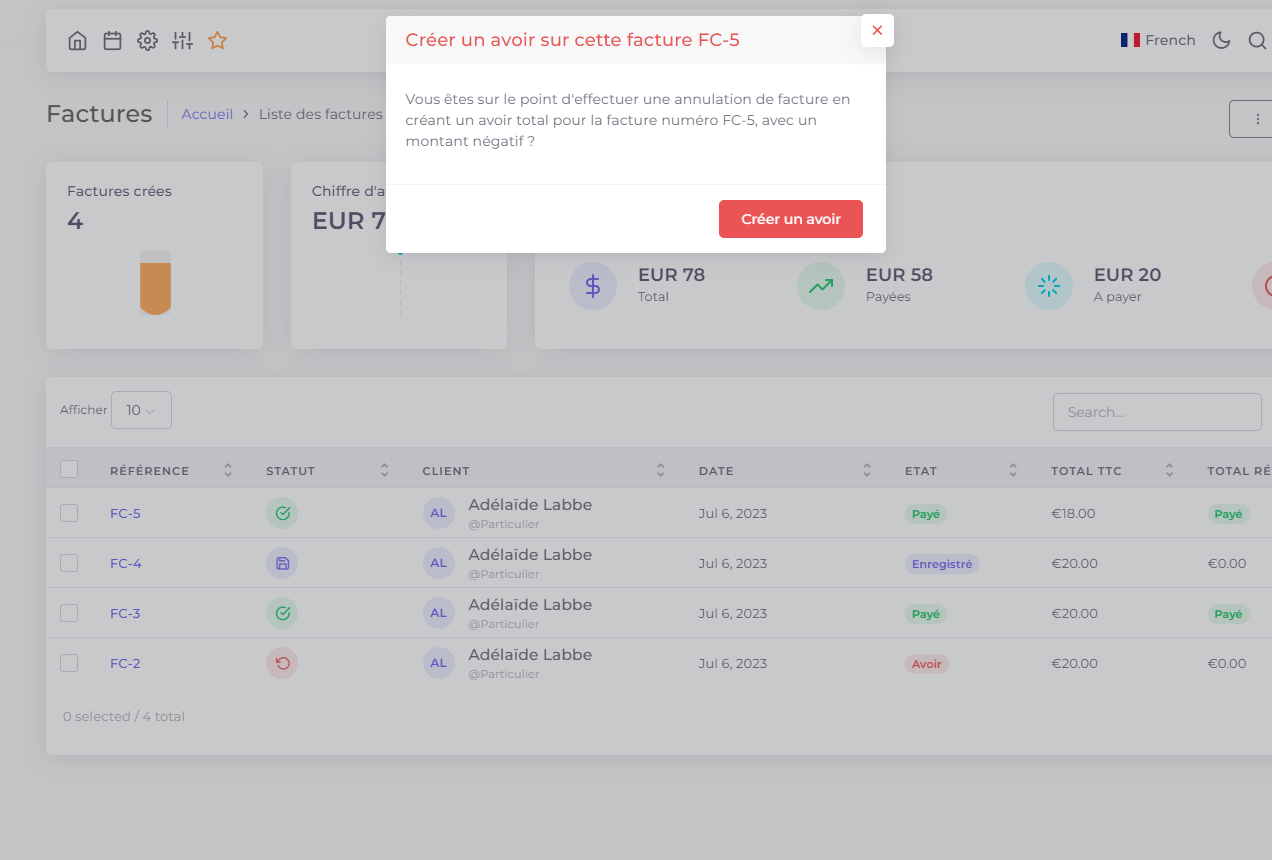
Task: Click the EUR 58 Payées value
Action: point(899,275)
